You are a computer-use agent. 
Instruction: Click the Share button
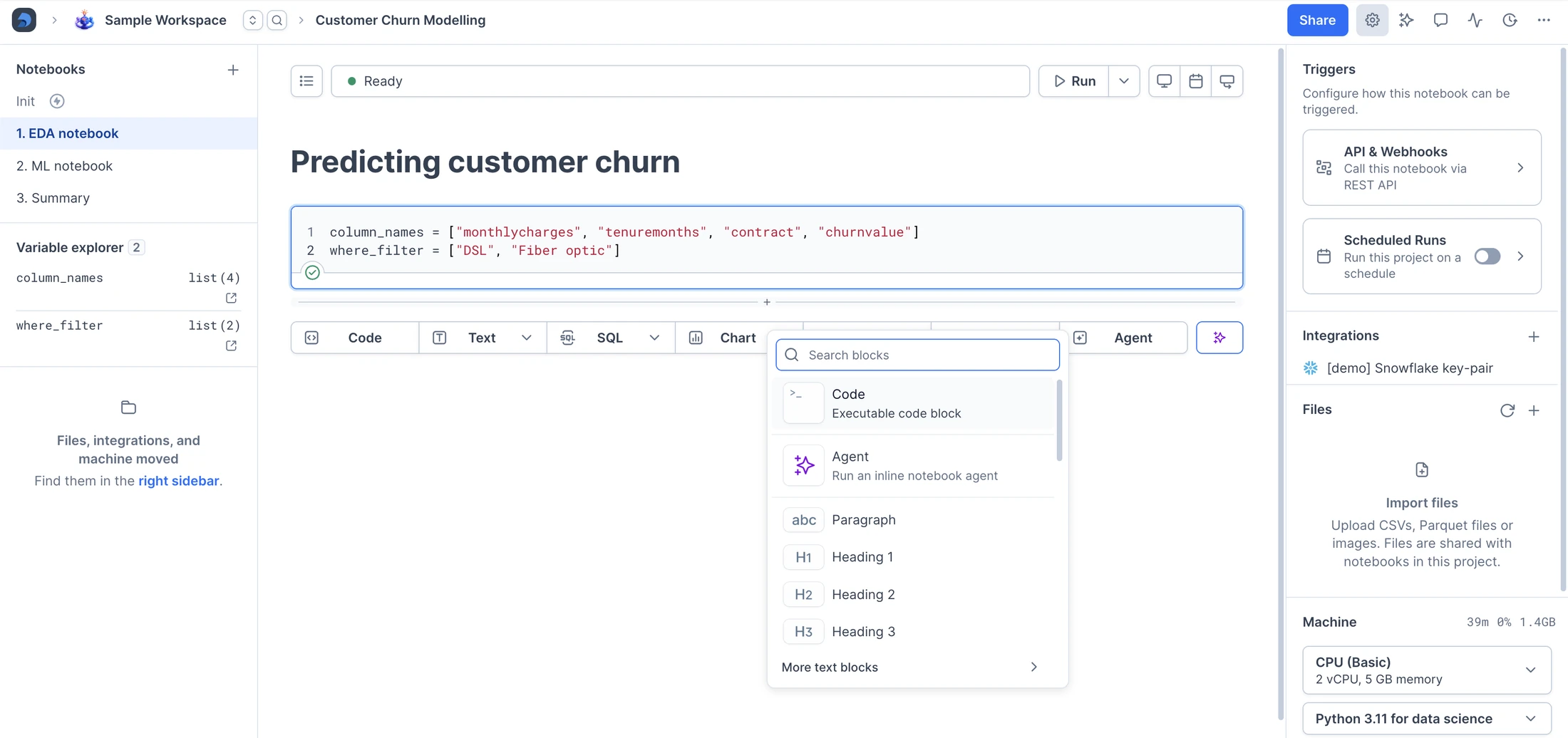tap(1317, 20)
